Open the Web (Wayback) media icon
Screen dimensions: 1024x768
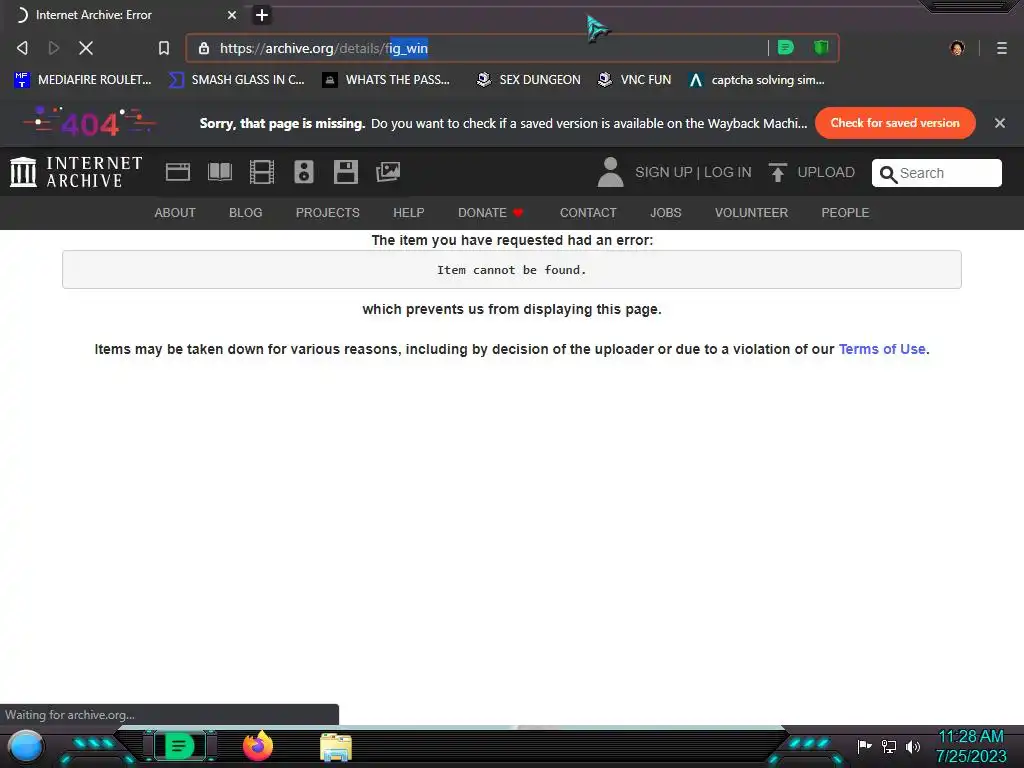pos(178,172)
